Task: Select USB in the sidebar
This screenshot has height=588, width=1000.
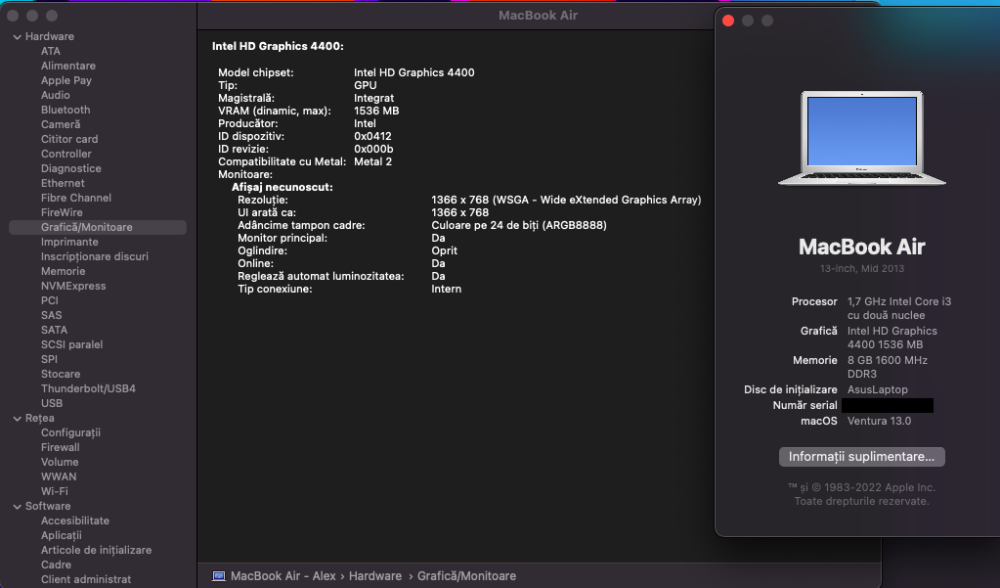Action: (52, 403)
